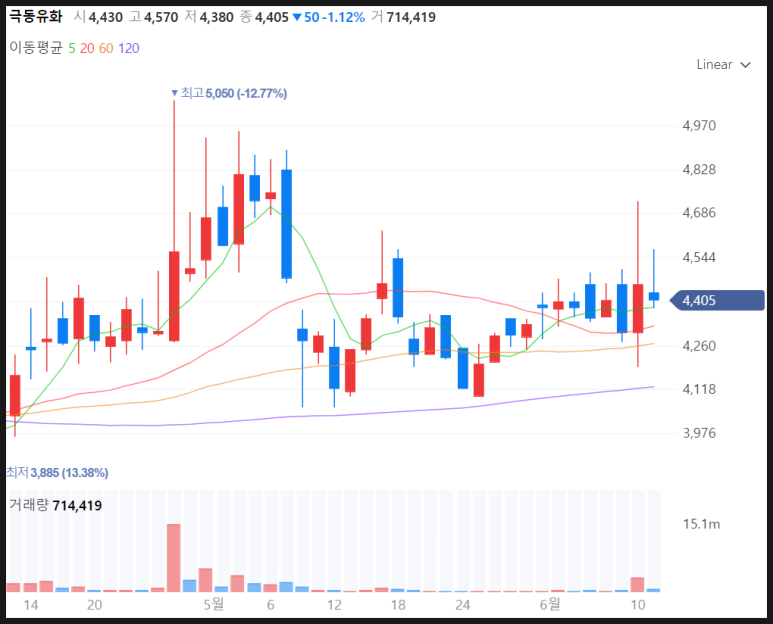Click the 24 date axis label
The image size is (773, 624).
462,605
